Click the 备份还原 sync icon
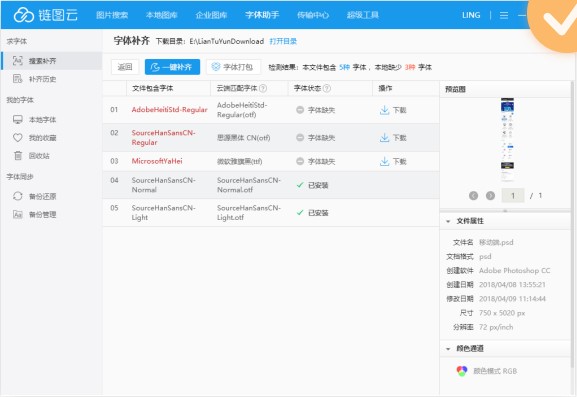The width and height of the screenshot is (577, 397). (18, 196)
